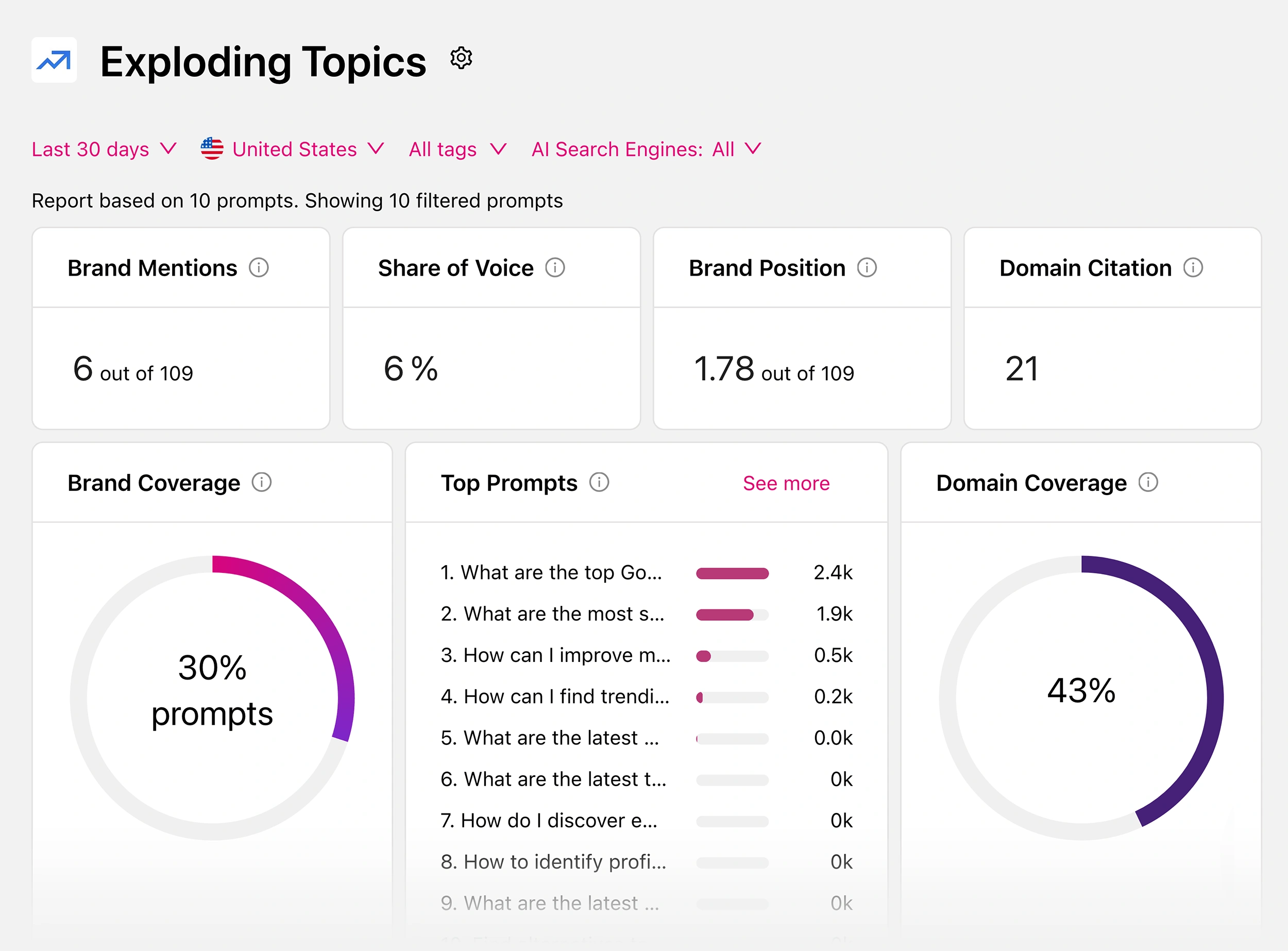Click info icon beside Brand Coverage
Screen dimensions: 1288x951
click(261, 482)
